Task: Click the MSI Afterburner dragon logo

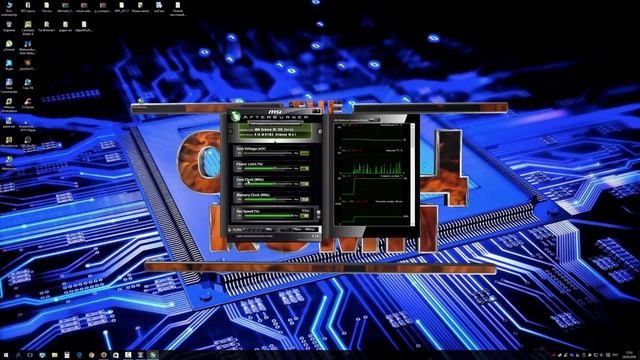Action: (x=235, y=116)
